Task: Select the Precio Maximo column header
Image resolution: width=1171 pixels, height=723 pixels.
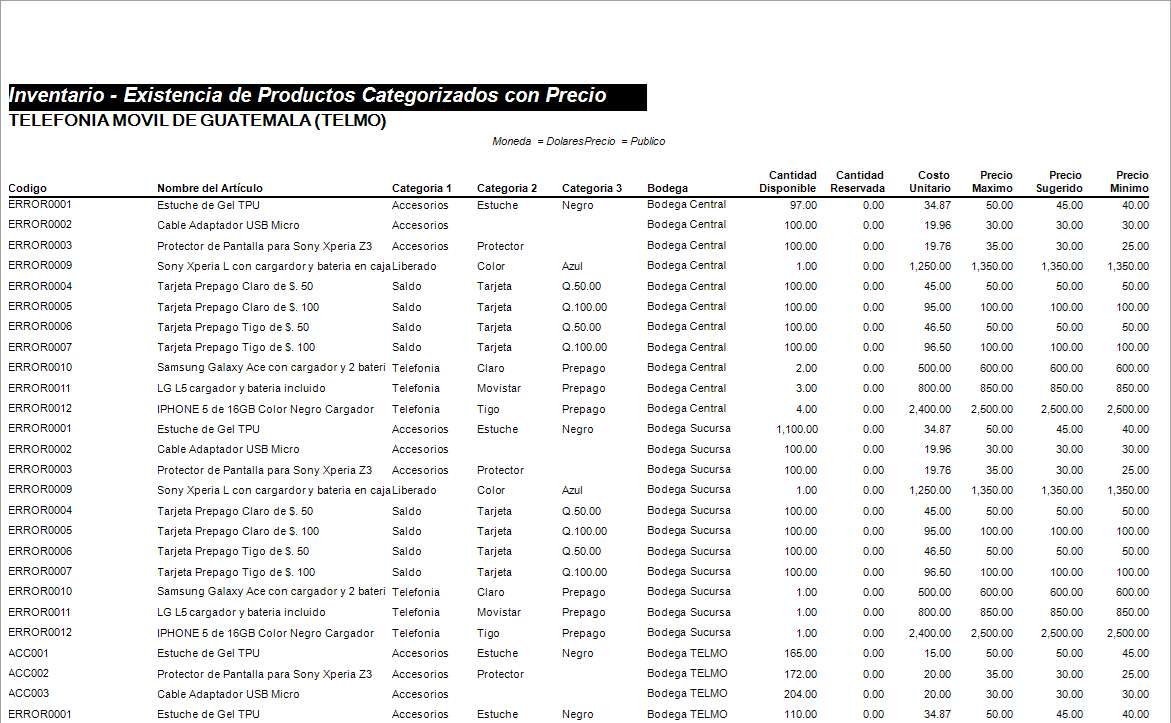Action: coord(992,181)
